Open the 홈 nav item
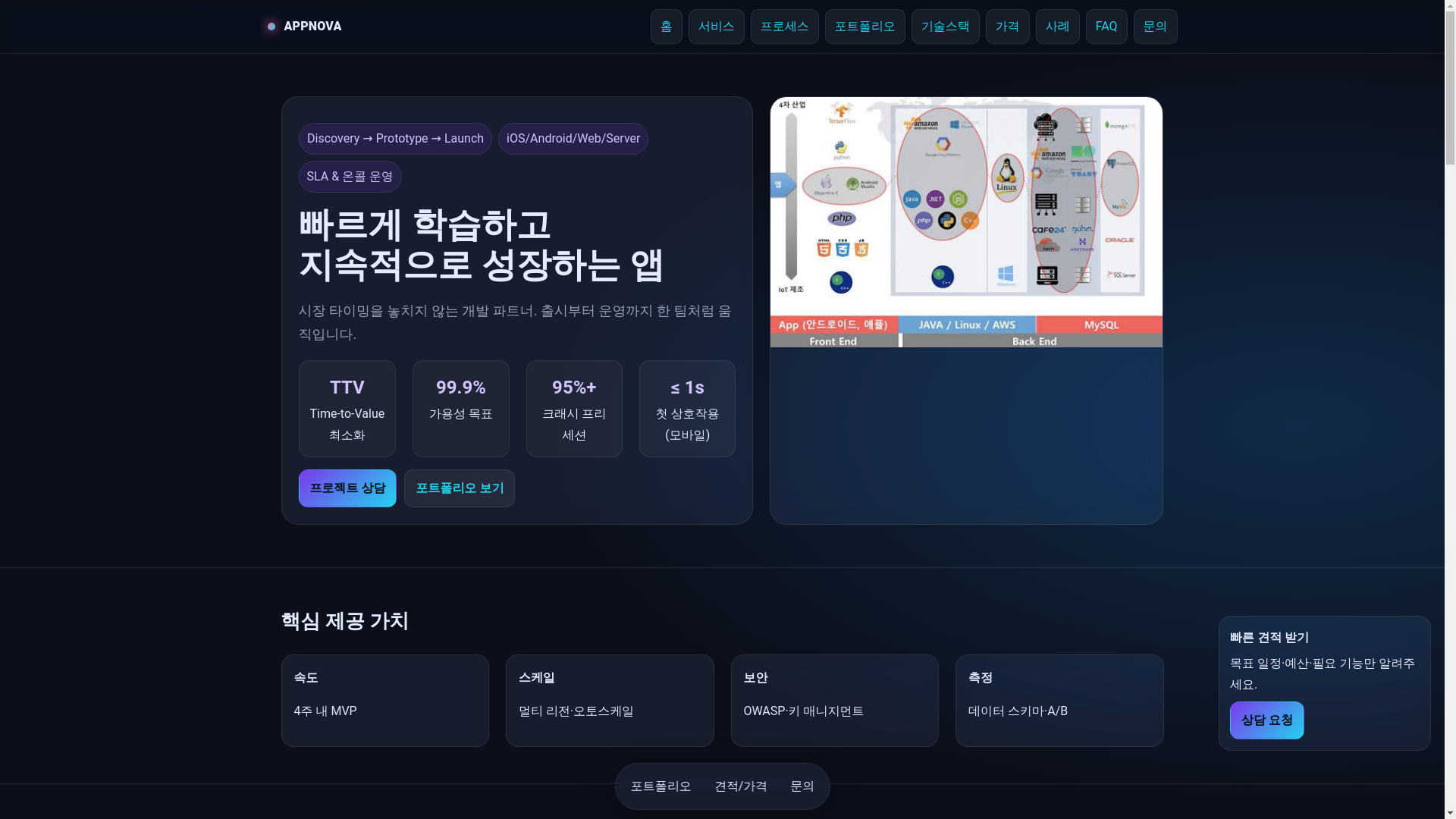This screenshot has width=1456, height=819. point(667,27)
